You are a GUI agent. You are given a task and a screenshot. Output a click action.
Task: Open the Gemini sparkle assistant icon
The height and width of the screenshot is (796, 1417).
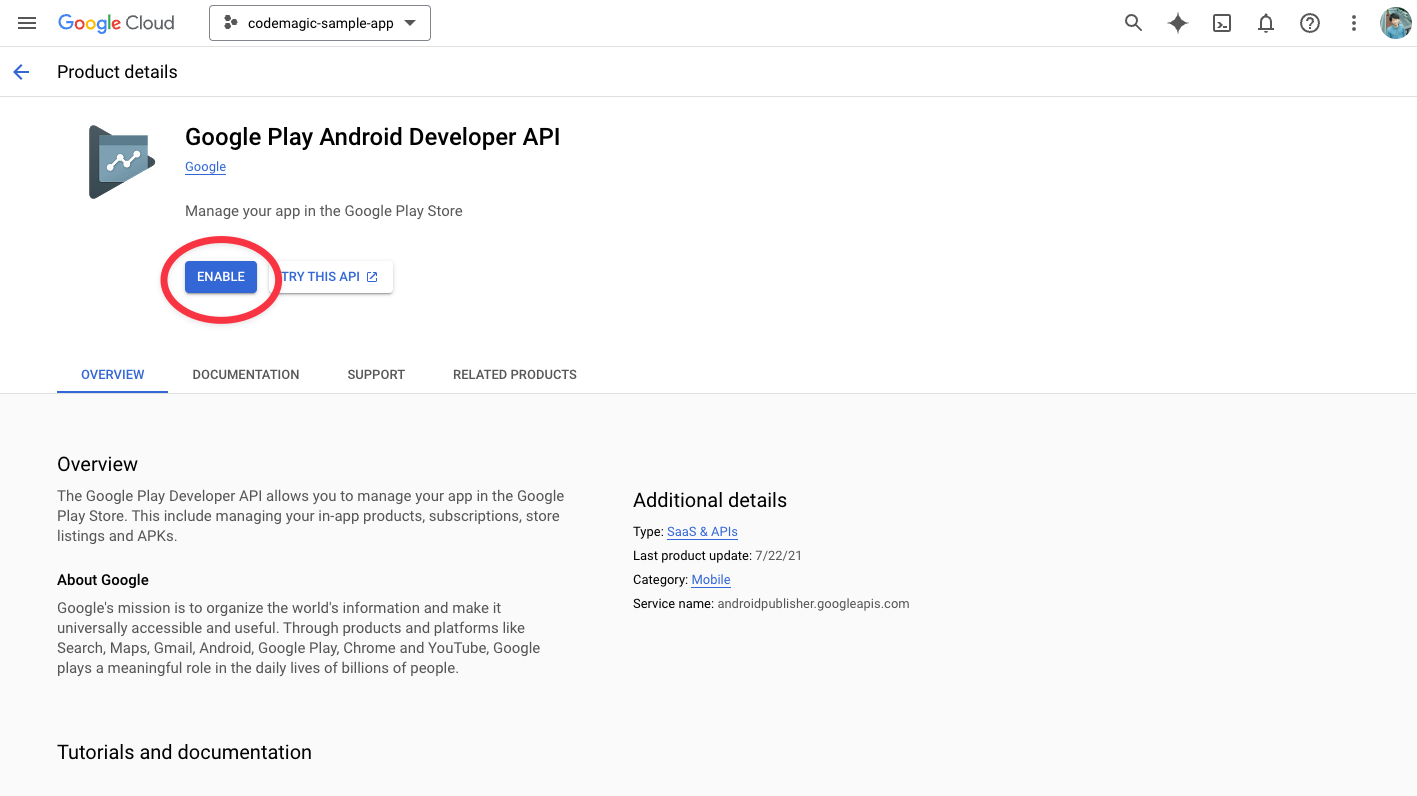tap(1178, 23)
